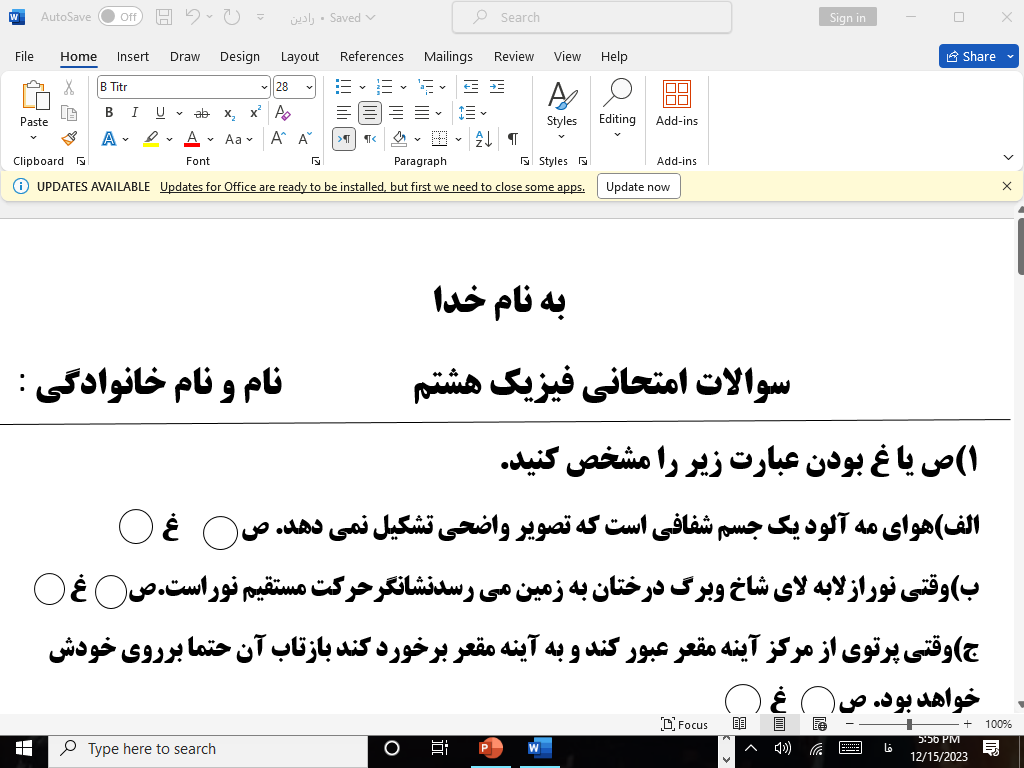Click the Format Painter brush icon
The image size is (1024, 768).
coord(69,139)
